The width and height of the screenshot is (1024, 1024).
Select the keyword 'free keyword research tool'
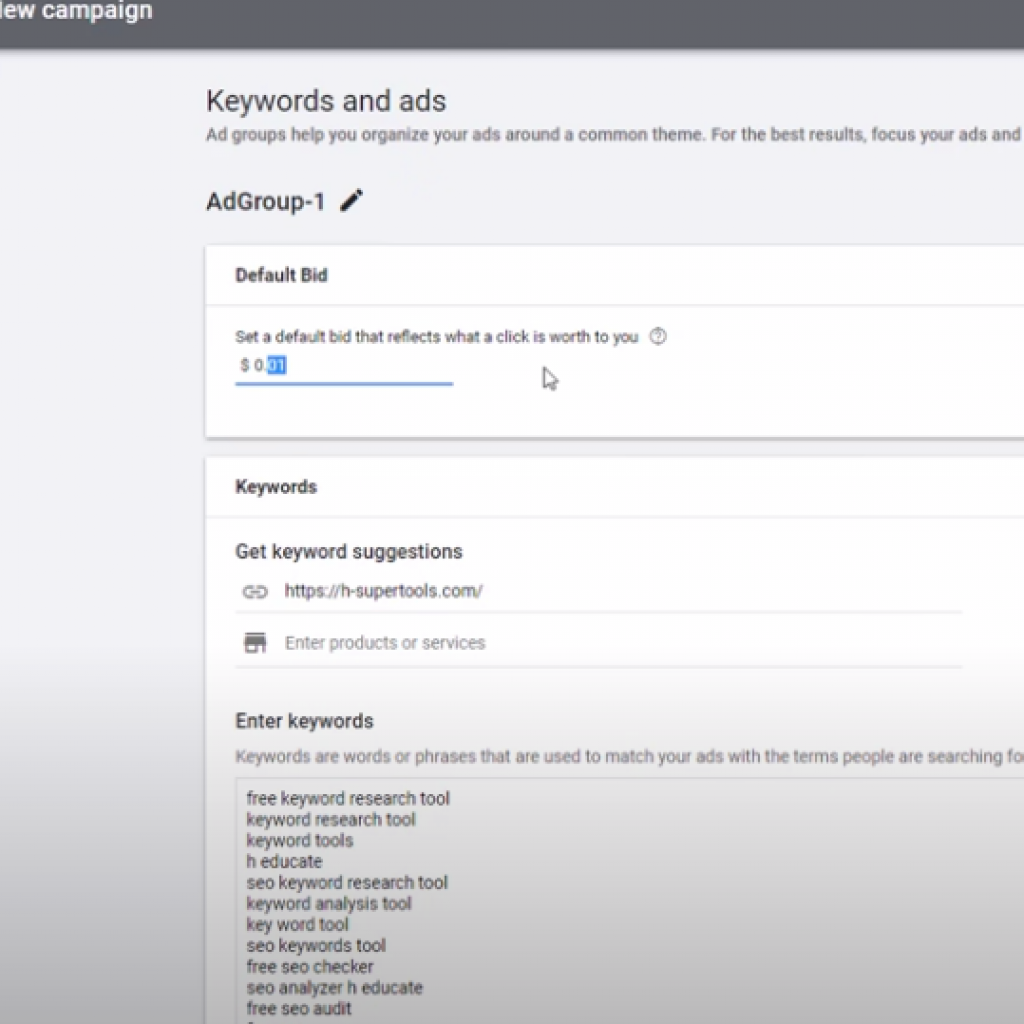tap(348, 798)
